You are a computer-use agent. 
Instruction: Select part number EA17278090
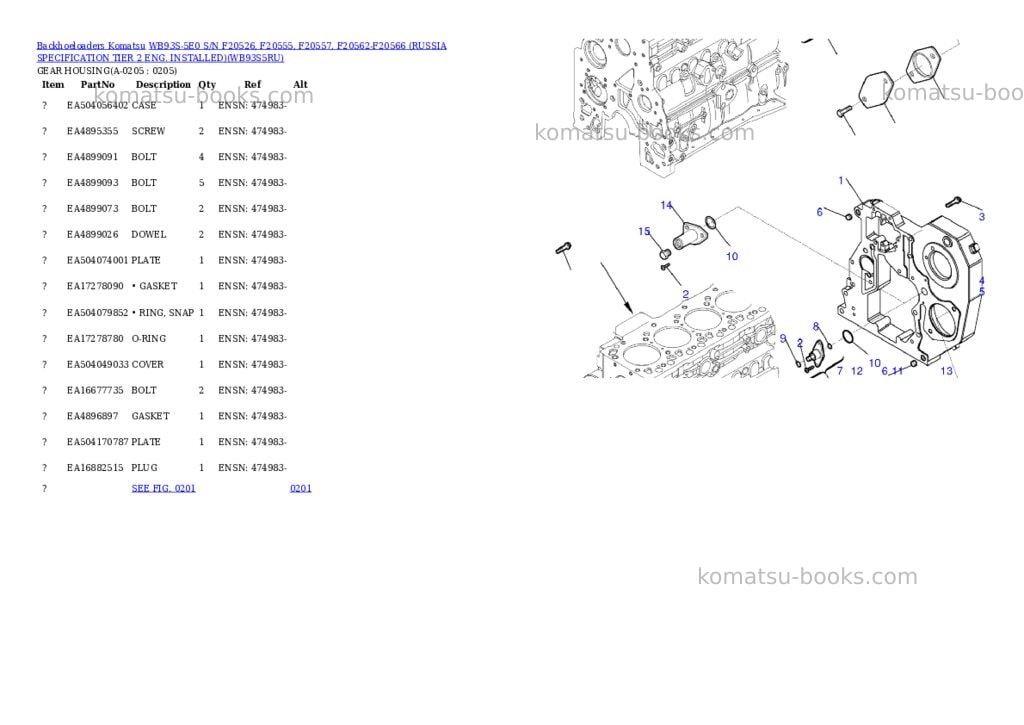(95, 286)
